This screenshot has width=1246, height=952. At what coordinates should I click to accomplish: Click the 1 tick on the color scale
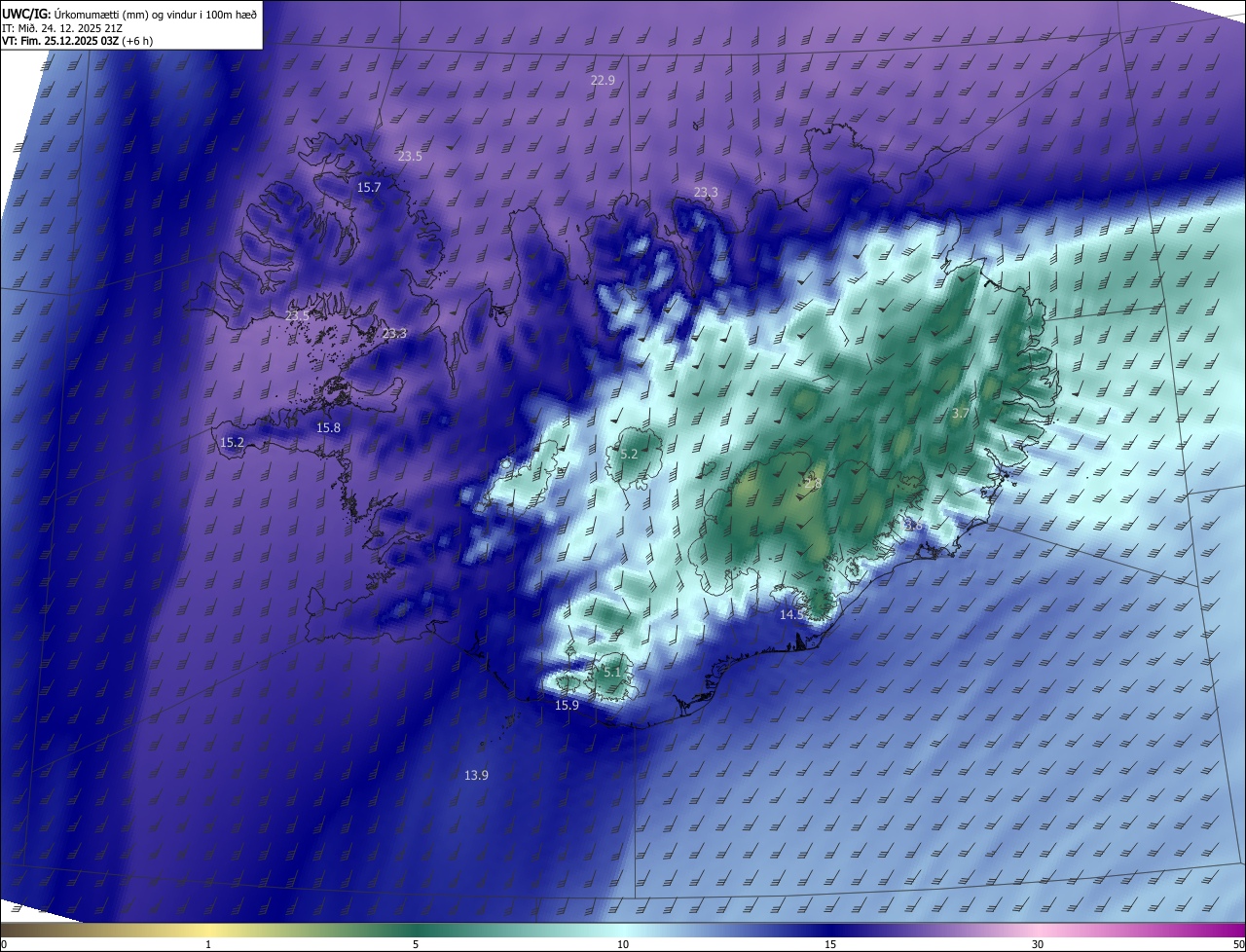tap(209, 944)
